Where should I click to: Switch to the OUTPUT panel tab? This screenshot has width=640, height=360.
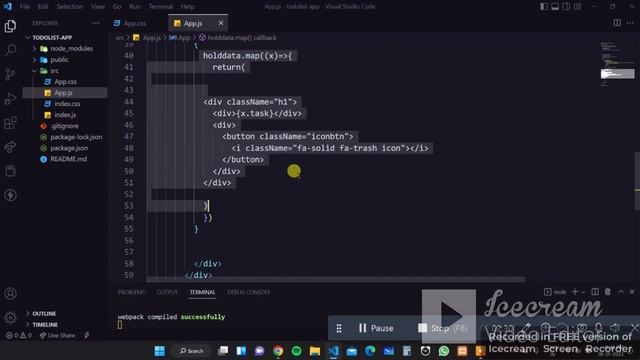tap(167, 292)
